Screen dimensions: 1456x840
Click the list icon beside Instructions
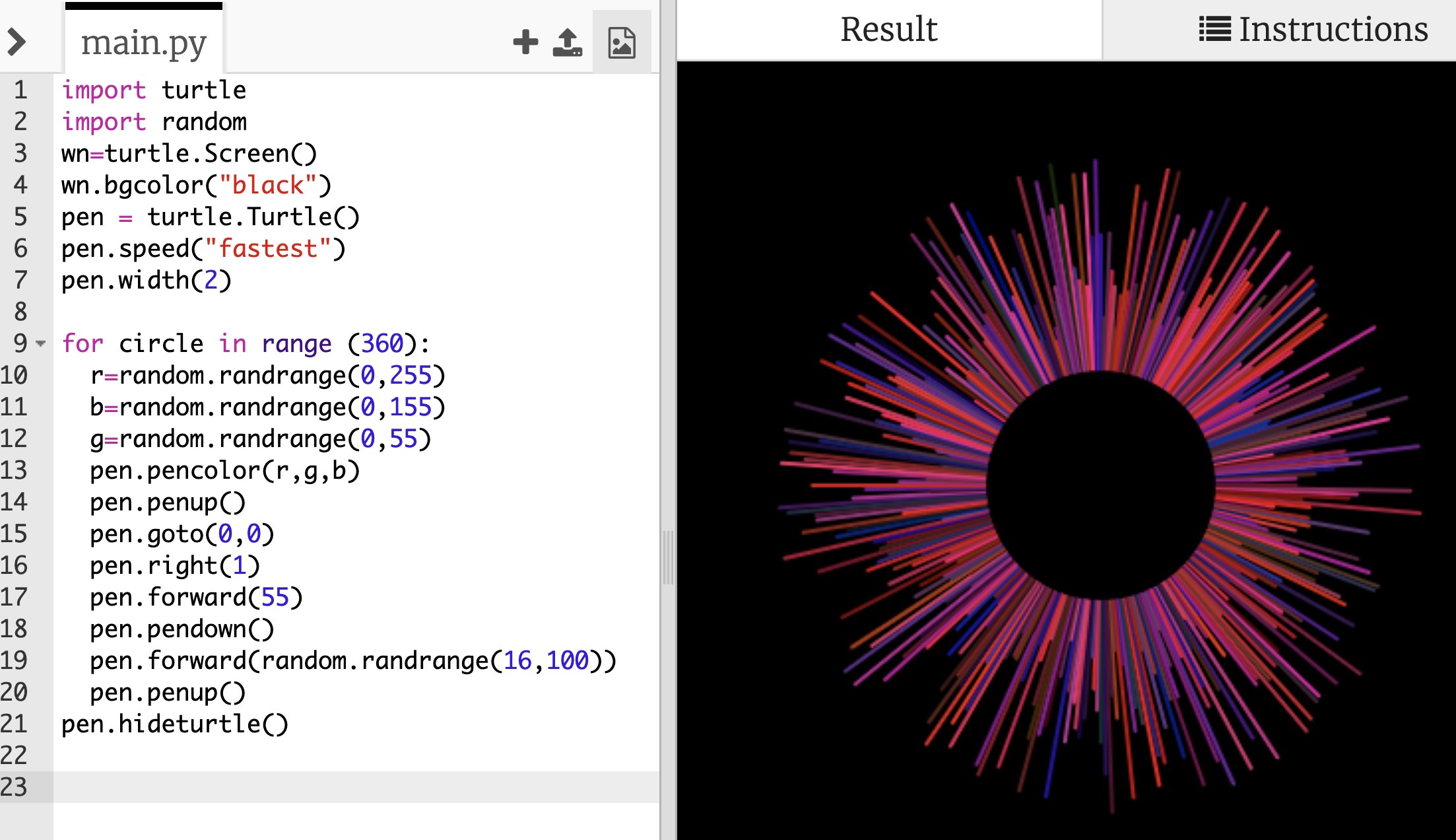[1214, 29]
